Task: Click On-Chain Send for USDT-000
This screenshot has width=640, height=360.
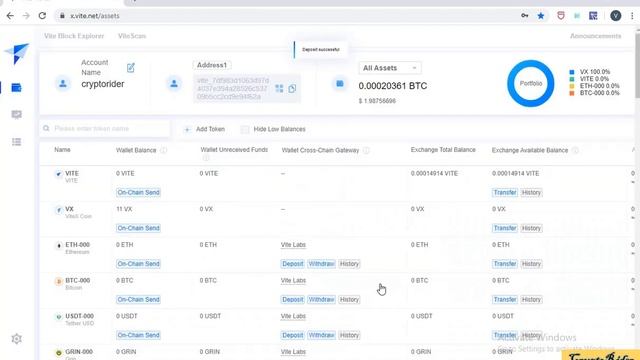Action: click(138, 335)
